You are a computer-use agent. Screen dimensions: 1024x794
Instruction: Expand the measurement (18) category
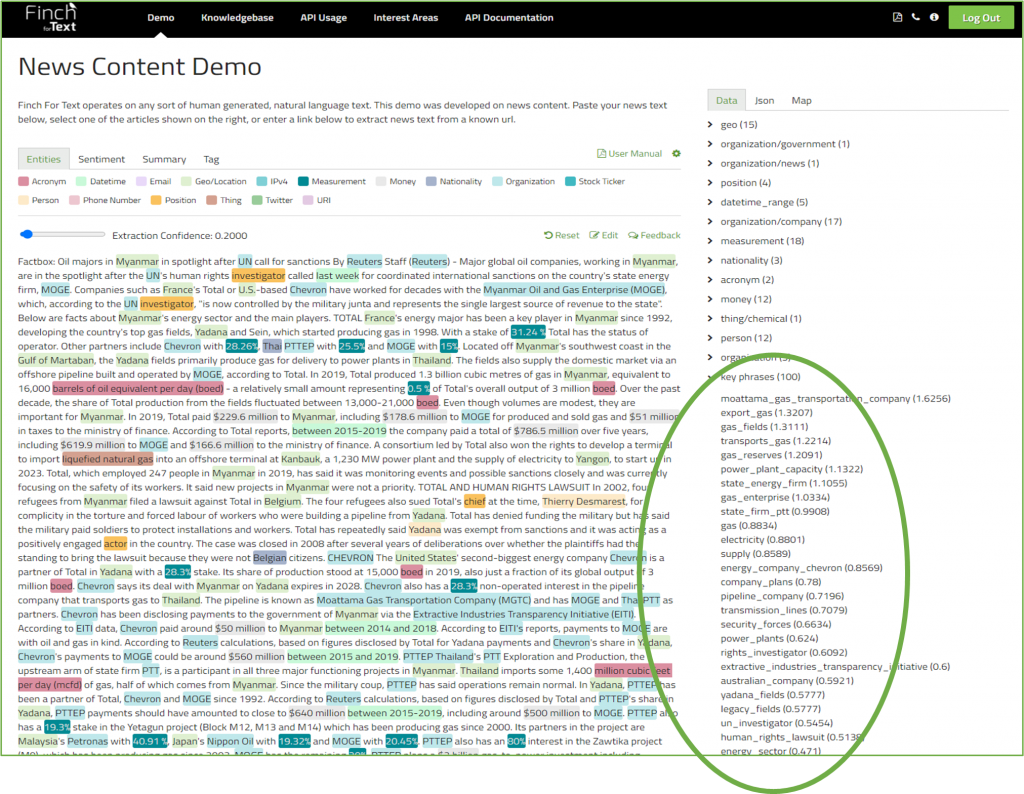point(711,241)
